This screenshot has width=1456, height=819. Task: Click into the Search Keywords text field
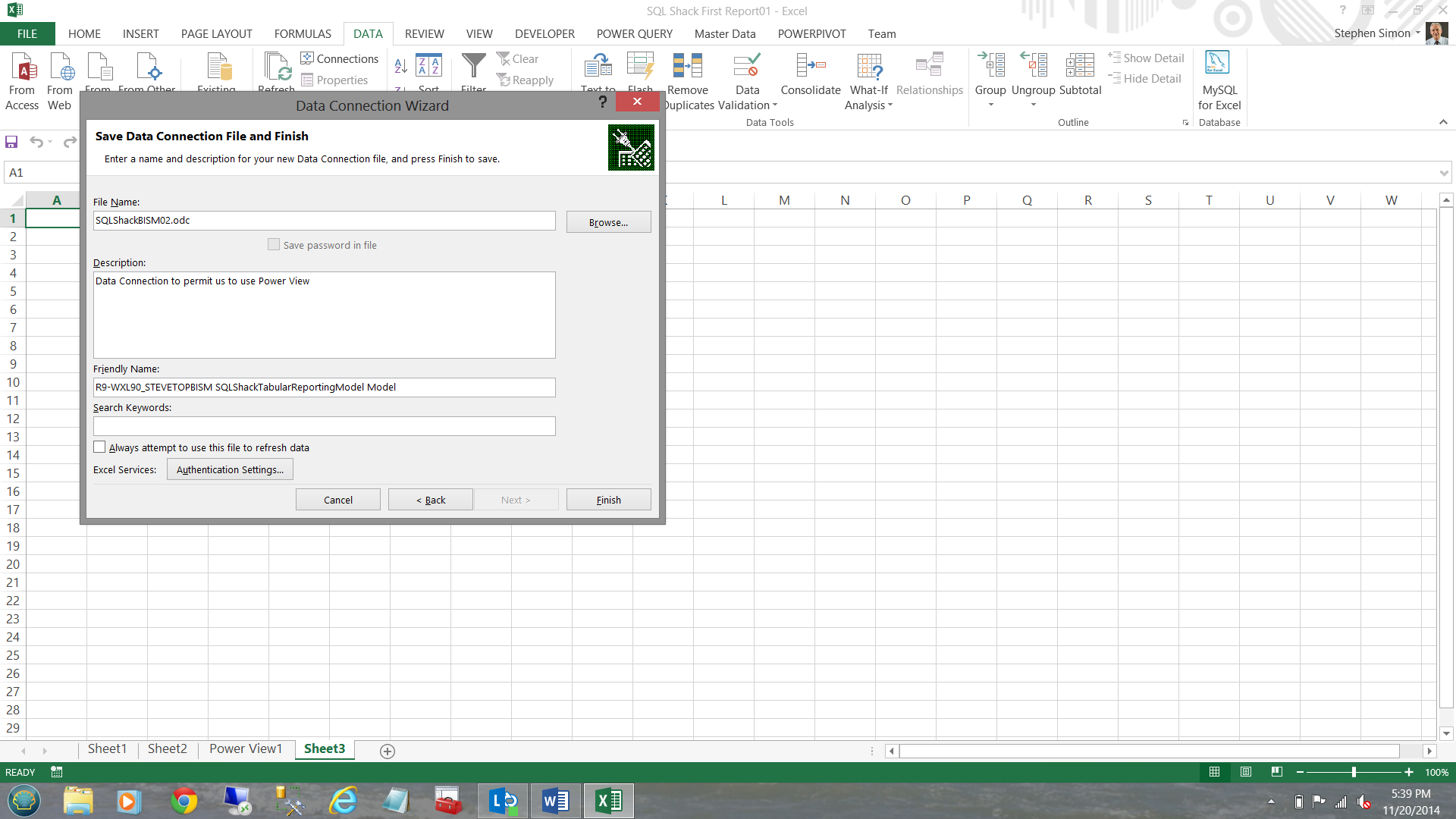coord(324,426)
